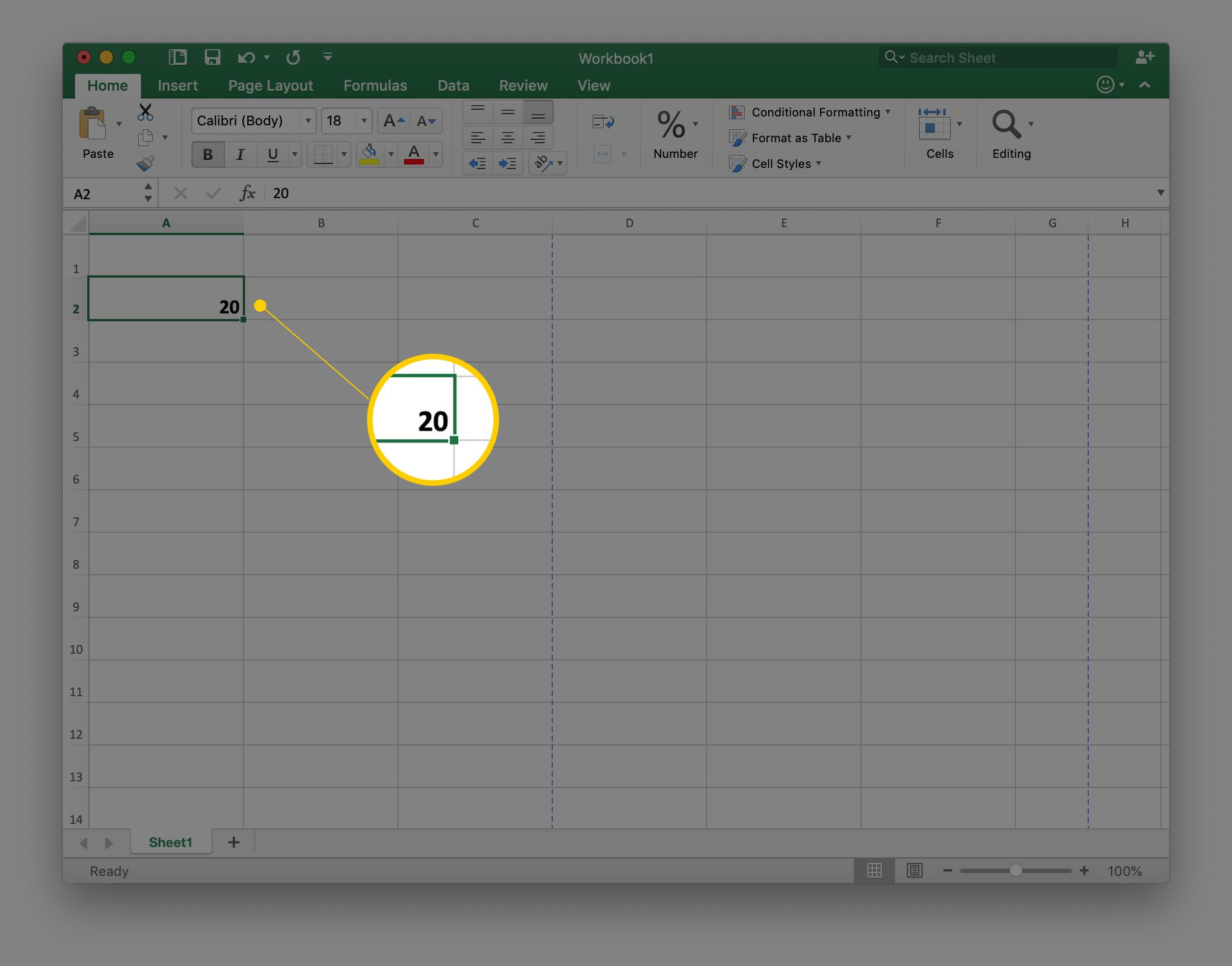
Task: Apply the Fill Color bucket
Action: [x=370, y=154]
